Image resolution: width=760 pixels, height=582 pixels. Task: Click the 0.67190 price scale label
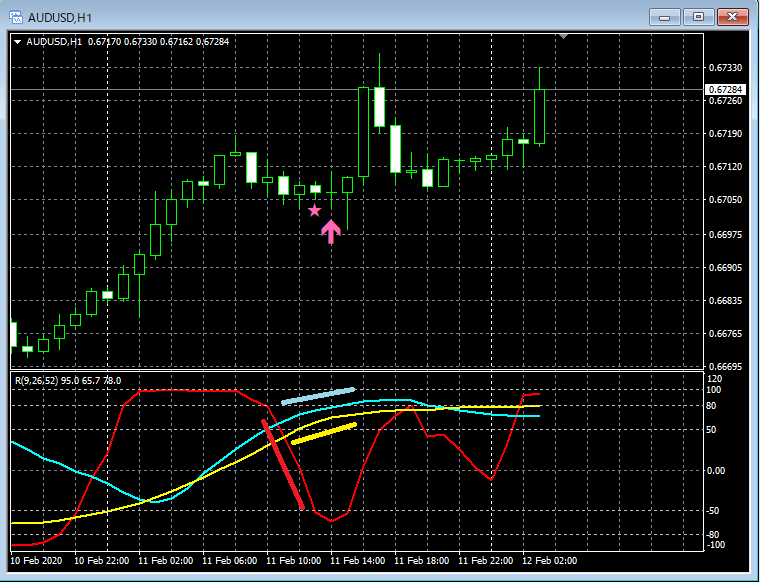(x=725, y=134)
